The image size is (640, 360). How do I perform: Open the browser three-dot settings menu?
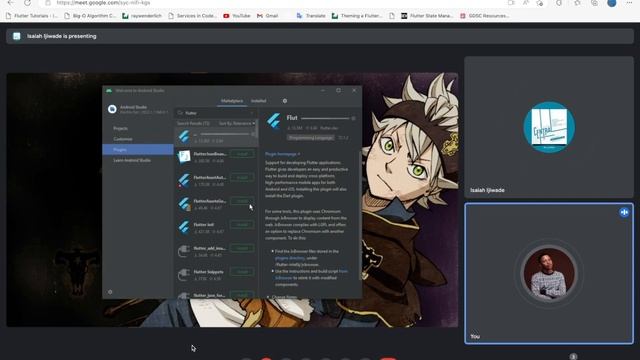pos(629,3)
